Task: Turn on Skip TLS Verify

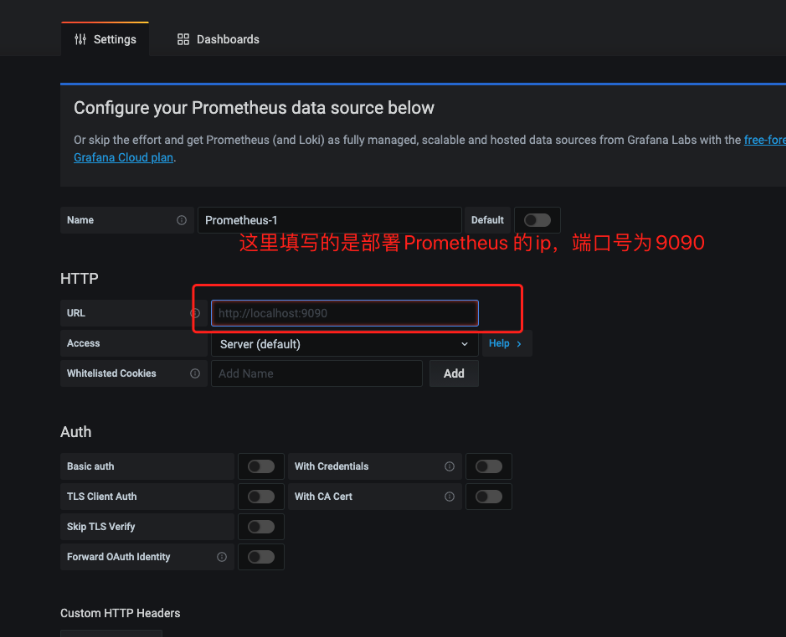Action: coord(261,527)
